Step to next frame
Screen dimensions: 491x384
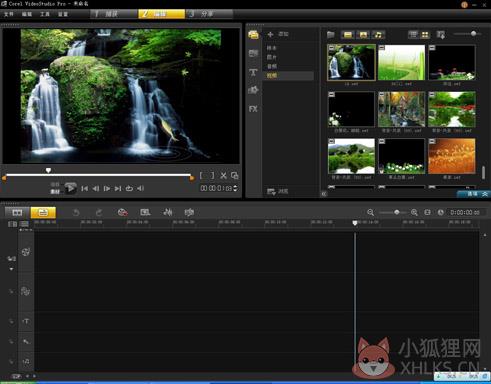pos(107,189)
